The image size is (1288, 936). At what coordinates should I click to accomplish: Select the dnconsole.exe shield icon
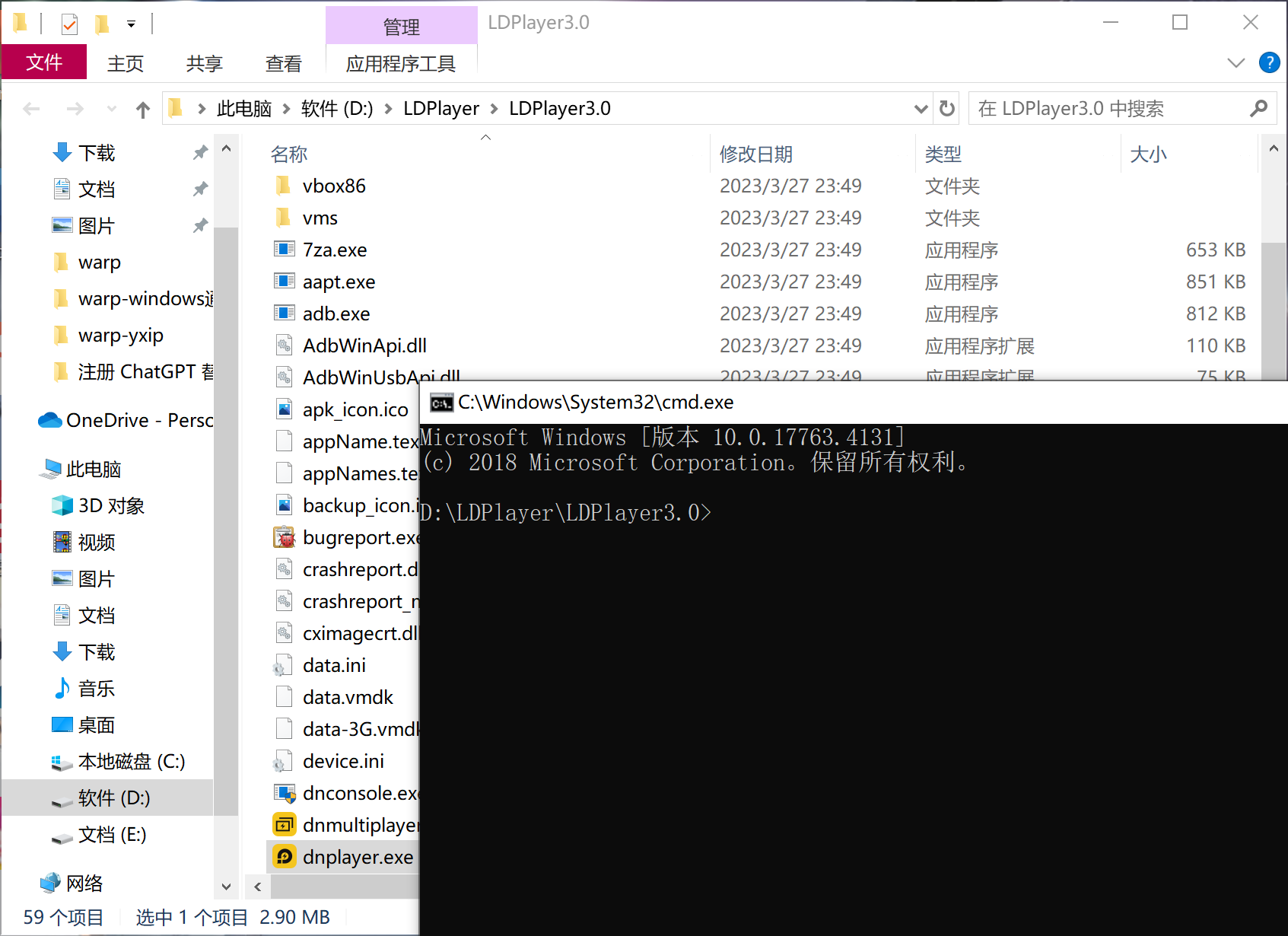tap(285, 793)
